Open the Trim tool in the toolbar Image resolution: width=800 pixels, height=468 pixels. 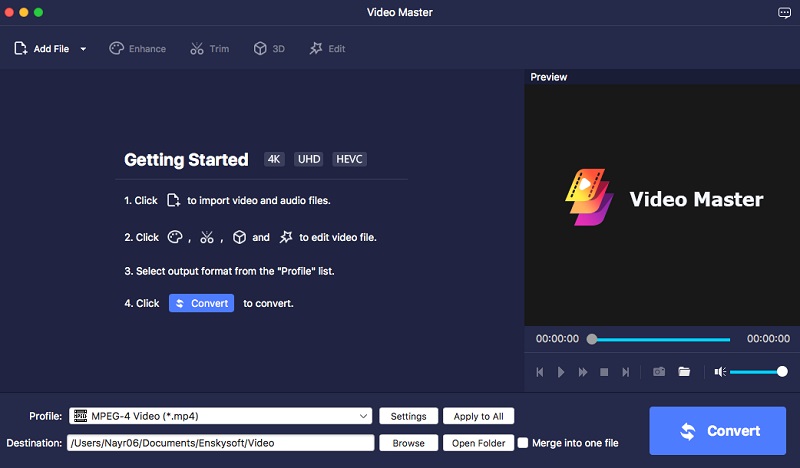tap(209, 48)
